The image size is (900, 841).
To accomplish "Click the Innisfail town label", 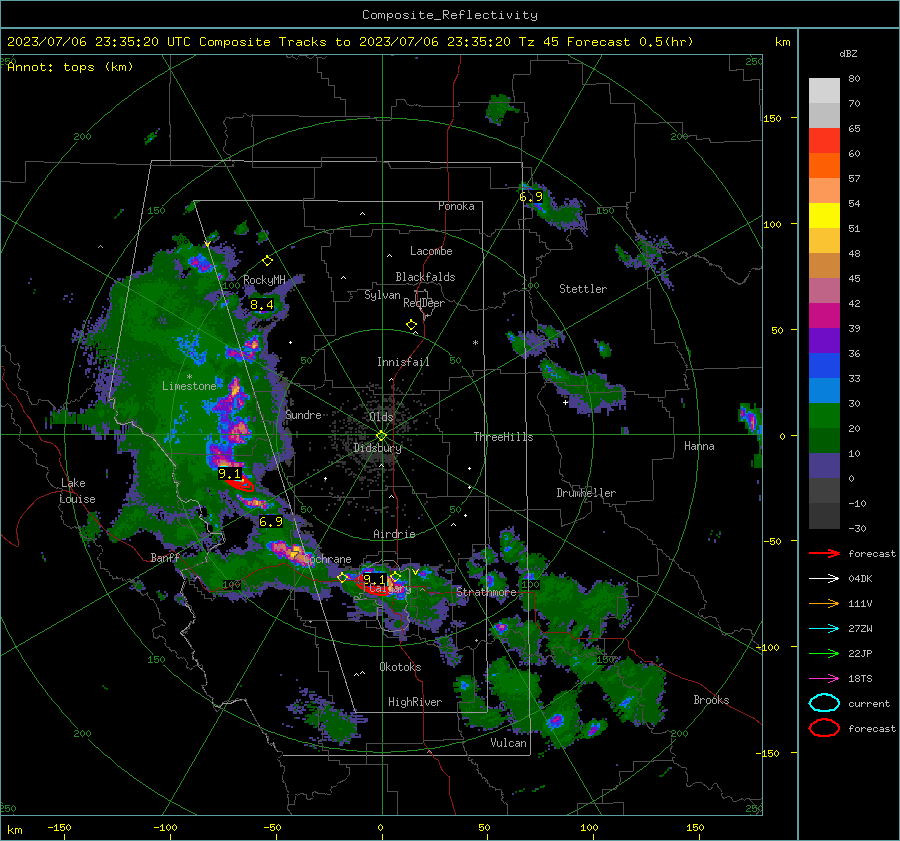I will click(x=403, y=362).
